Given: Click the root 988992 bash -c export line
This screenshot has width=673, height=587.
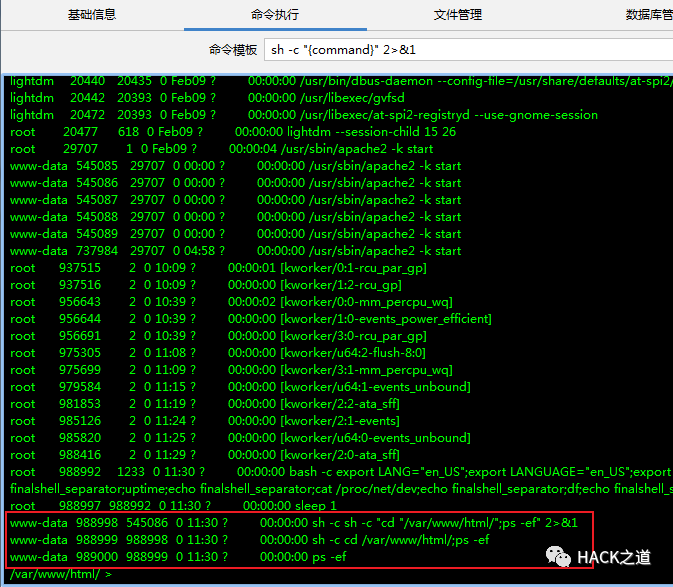Looking at the screenshot, I should click(341, 472).
